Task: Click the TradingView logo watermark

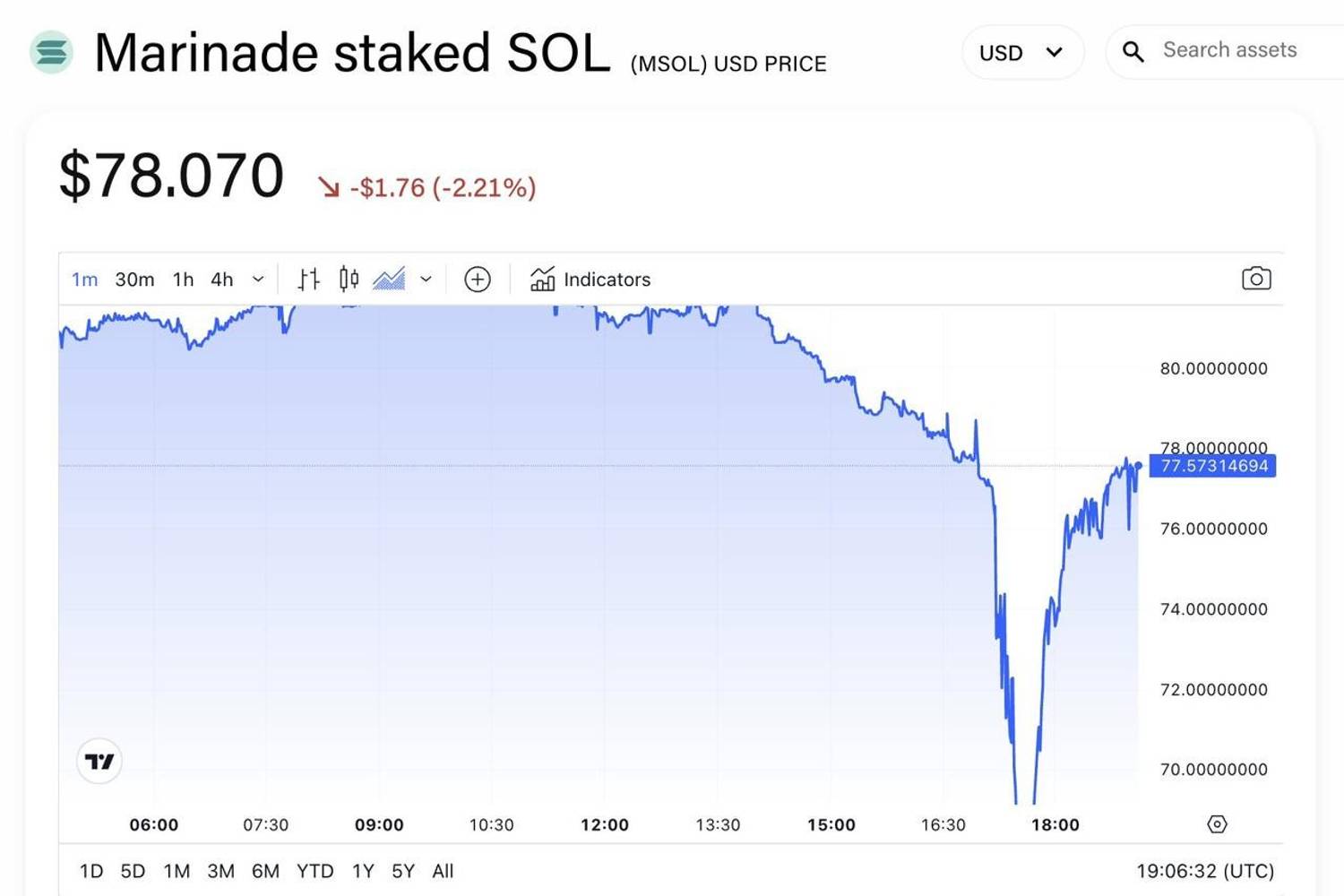Action: [x=99, y=761]
